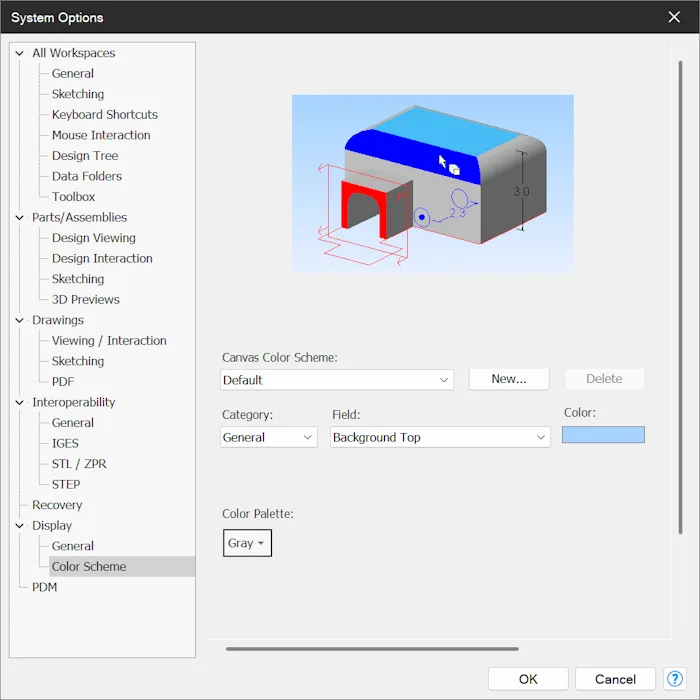Select the STL / ZPR item
Image resolution: width=700 pixels, height=700 pixels.
click(x=79, y=463)
